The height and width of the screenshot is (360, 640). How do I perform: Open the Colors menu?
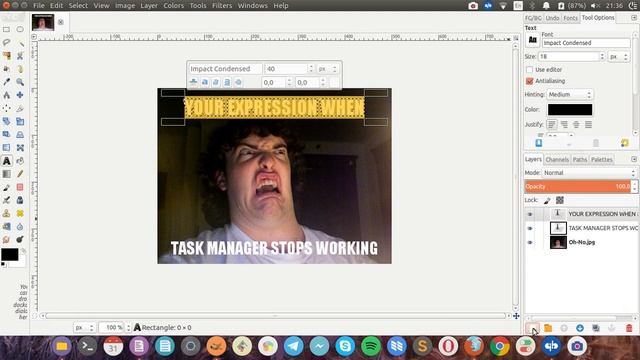click(173, 6)
